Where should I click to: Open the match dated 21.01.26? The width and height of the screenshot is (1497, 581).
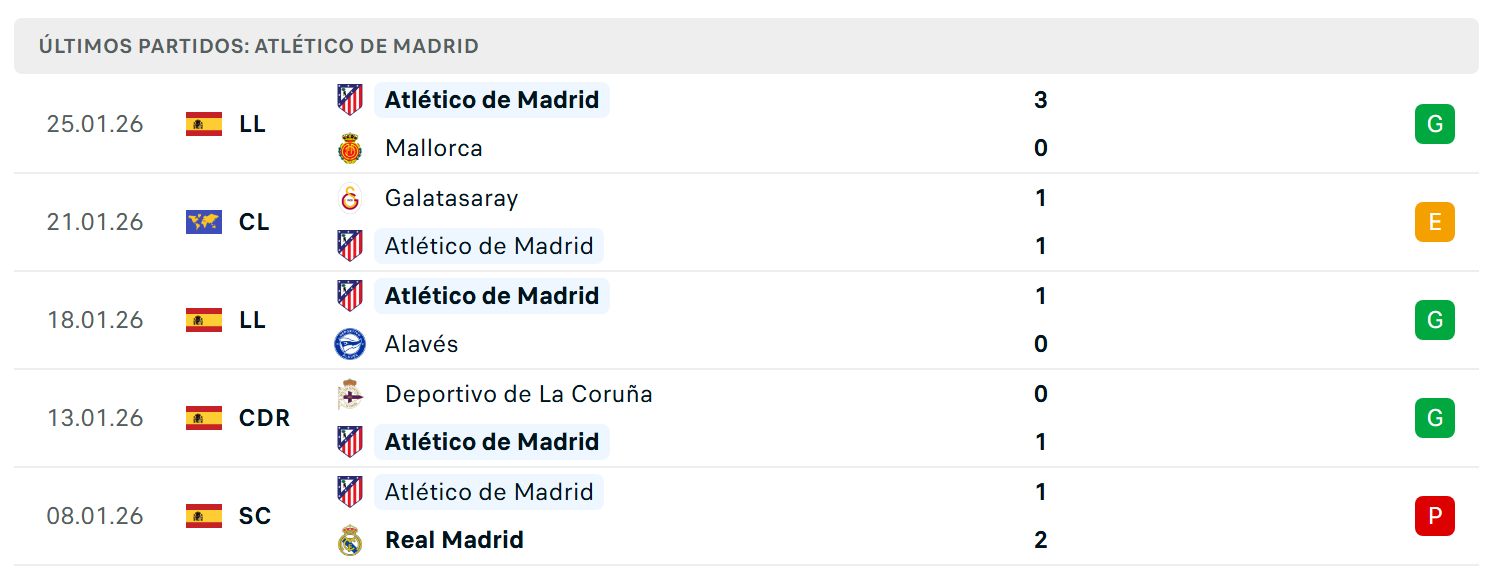point(746,222)
